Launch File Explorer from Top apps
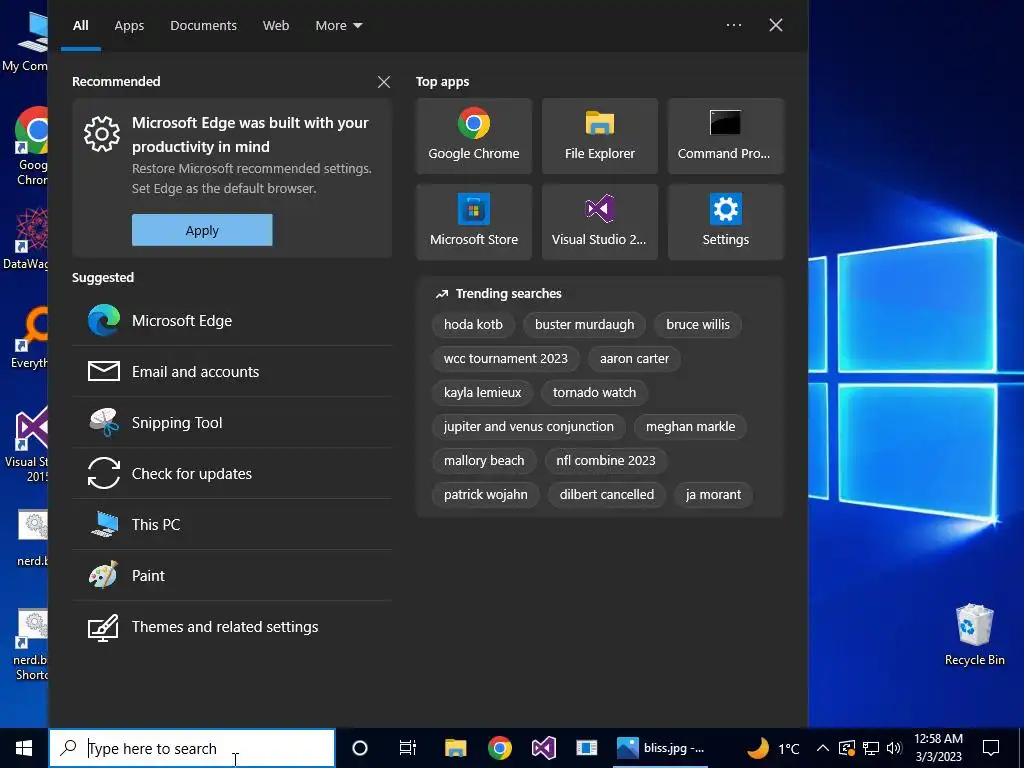The height and width of the screenshot is (768, 1024). [600, 136]
